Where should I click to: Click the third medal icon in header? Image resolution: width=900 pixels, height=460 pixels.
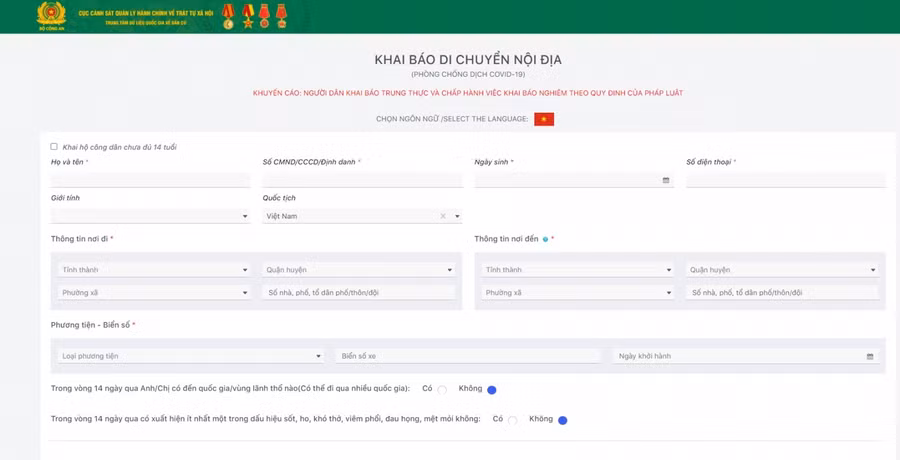coord(264,16)
